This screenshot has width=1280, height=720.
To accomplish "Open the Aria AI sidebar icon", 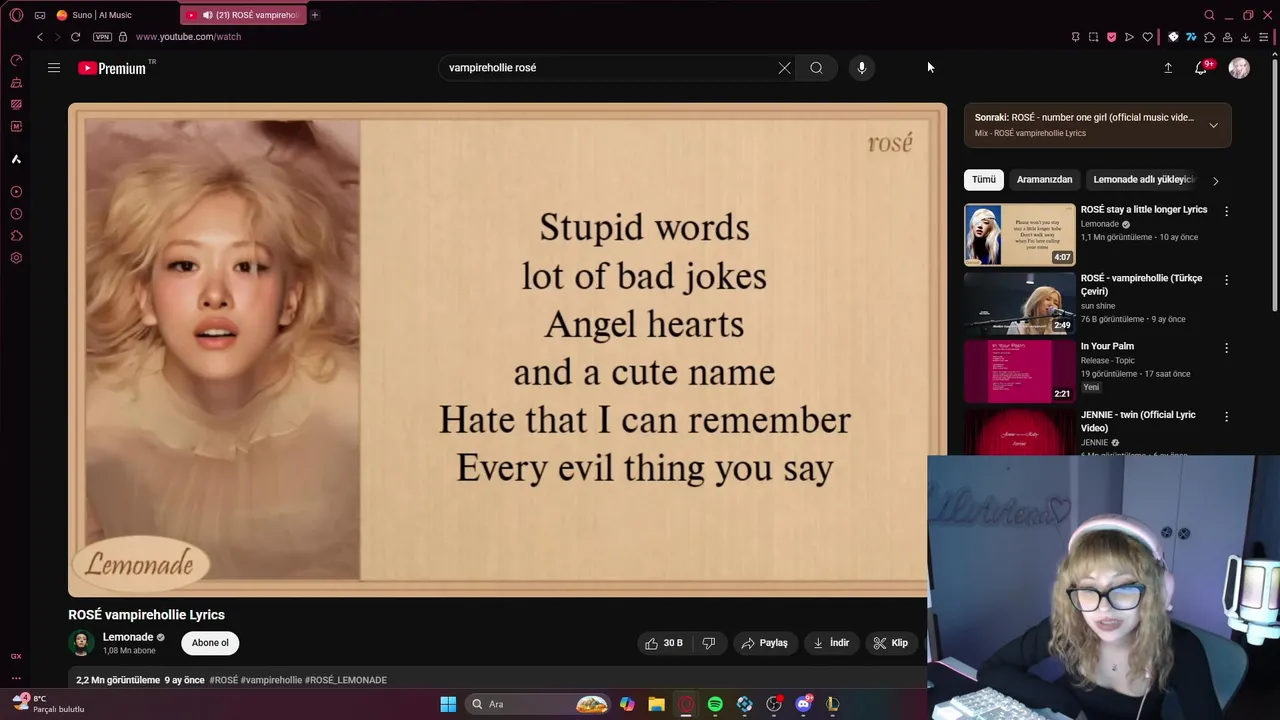I will pyautogui.click(x=16, y=159).
